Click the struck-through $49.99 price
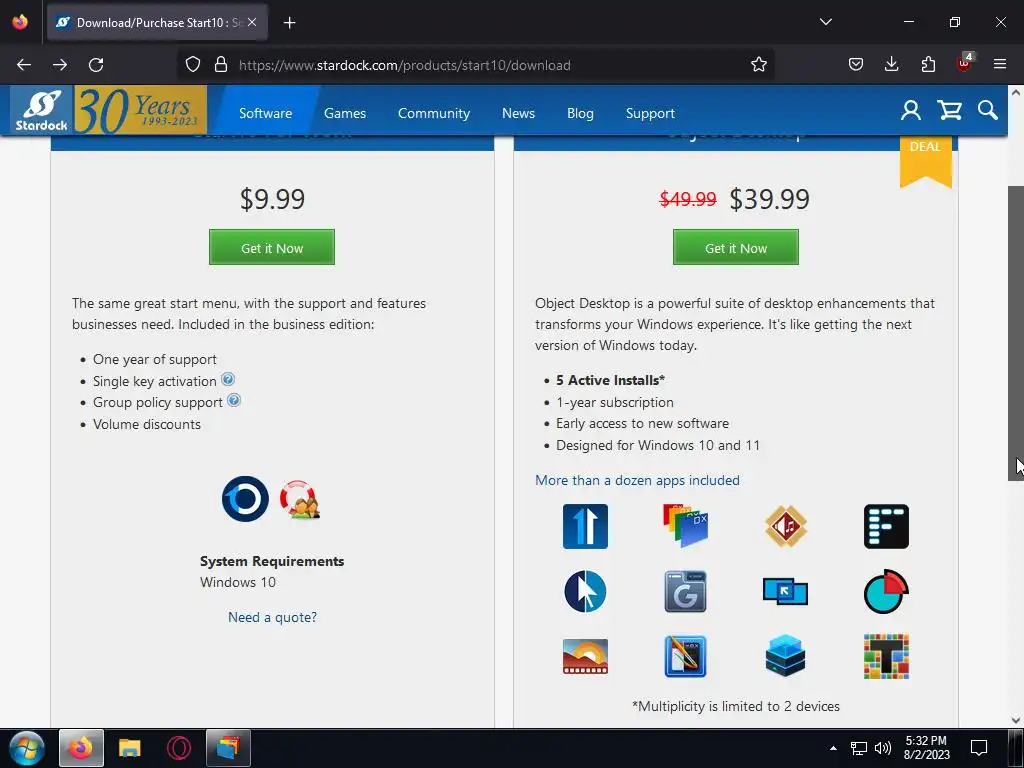This screenshot has height=768, width=1024. click(x=688, y=199)
